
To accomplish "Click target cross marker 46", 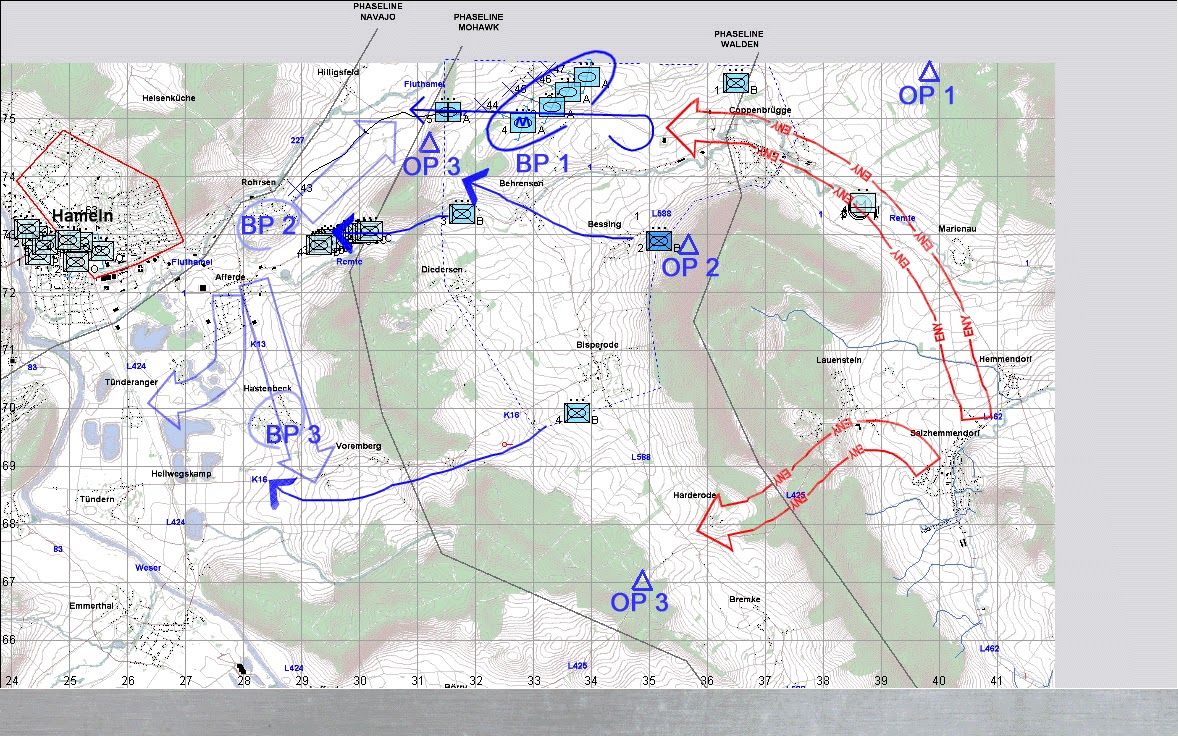I will pos(536,79).
